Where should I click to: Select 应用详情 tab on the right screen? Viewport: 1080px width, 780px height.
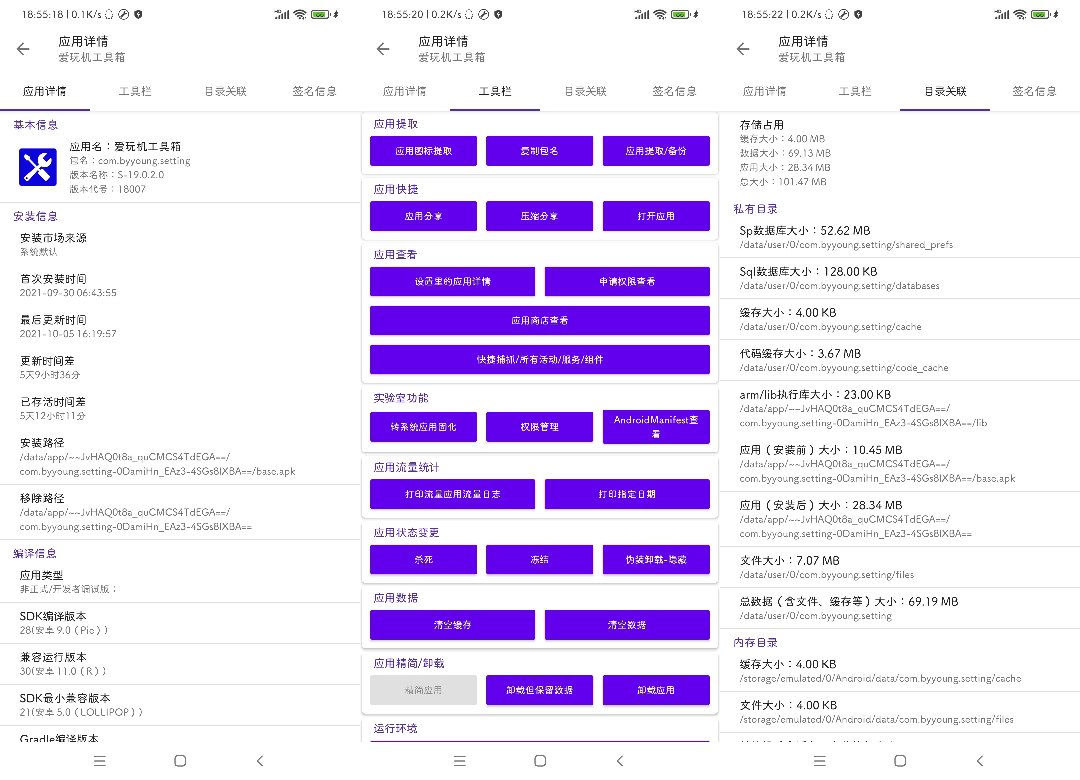coord(764,91)
